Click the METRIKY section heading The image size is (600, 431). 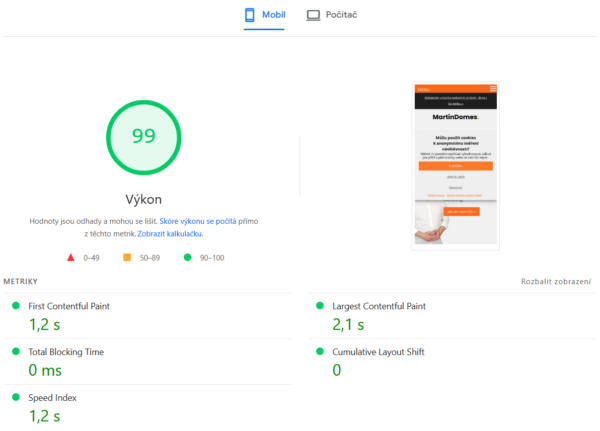point(21,282)
